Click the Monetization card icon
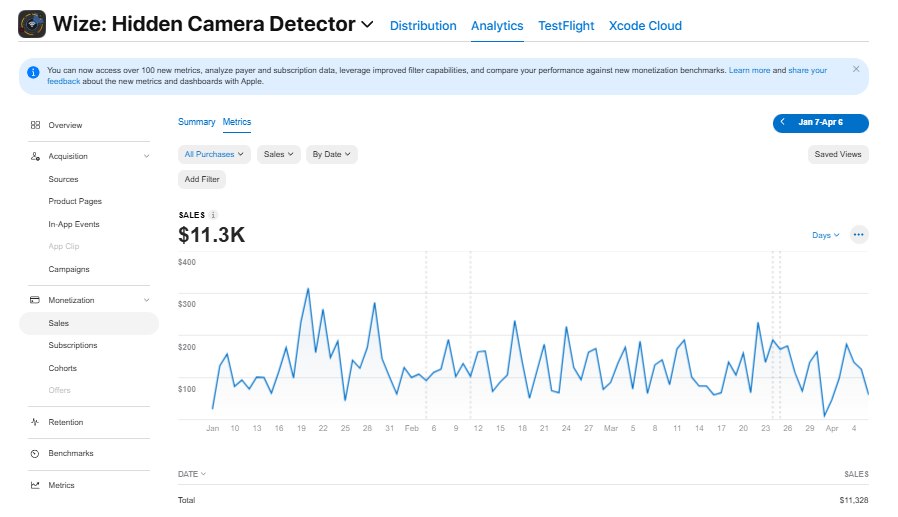898x517 pixels. 35,300
